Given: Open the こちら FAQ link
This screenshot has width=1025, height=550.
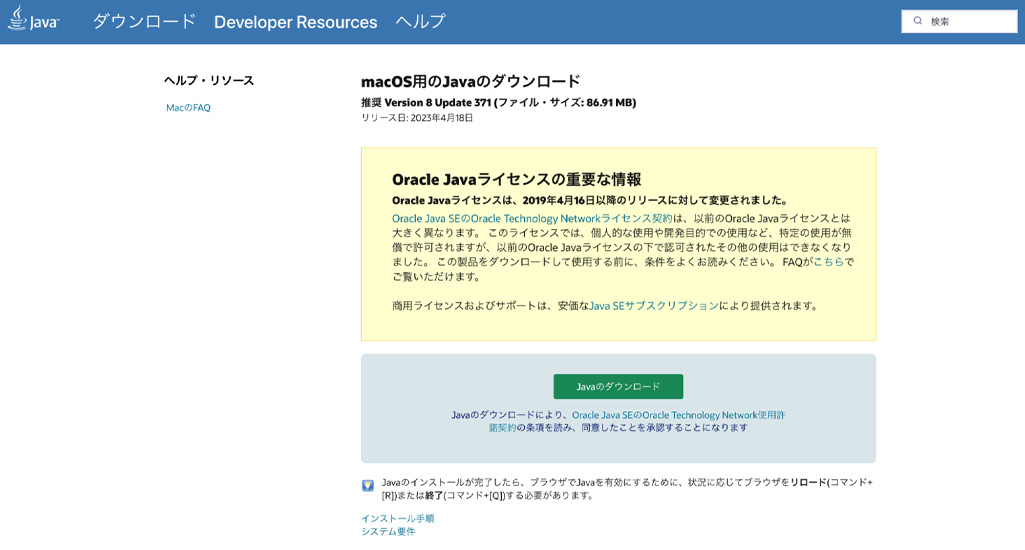Looking at the screenshot, I should pyautogui.click(x=828, y=262).
